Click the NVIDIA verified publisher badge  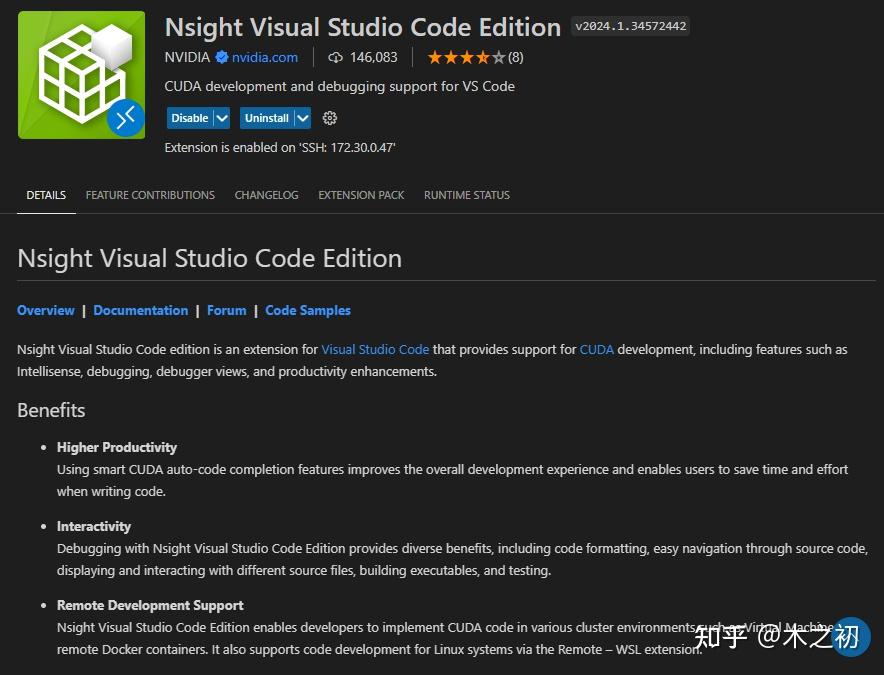[x=222, y=57]
